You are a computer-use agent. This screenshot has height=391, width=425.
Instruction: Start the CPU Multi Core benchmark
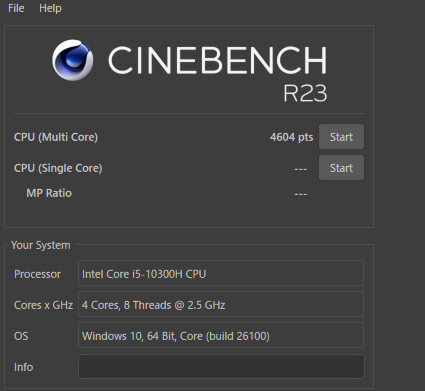(341, 137)
